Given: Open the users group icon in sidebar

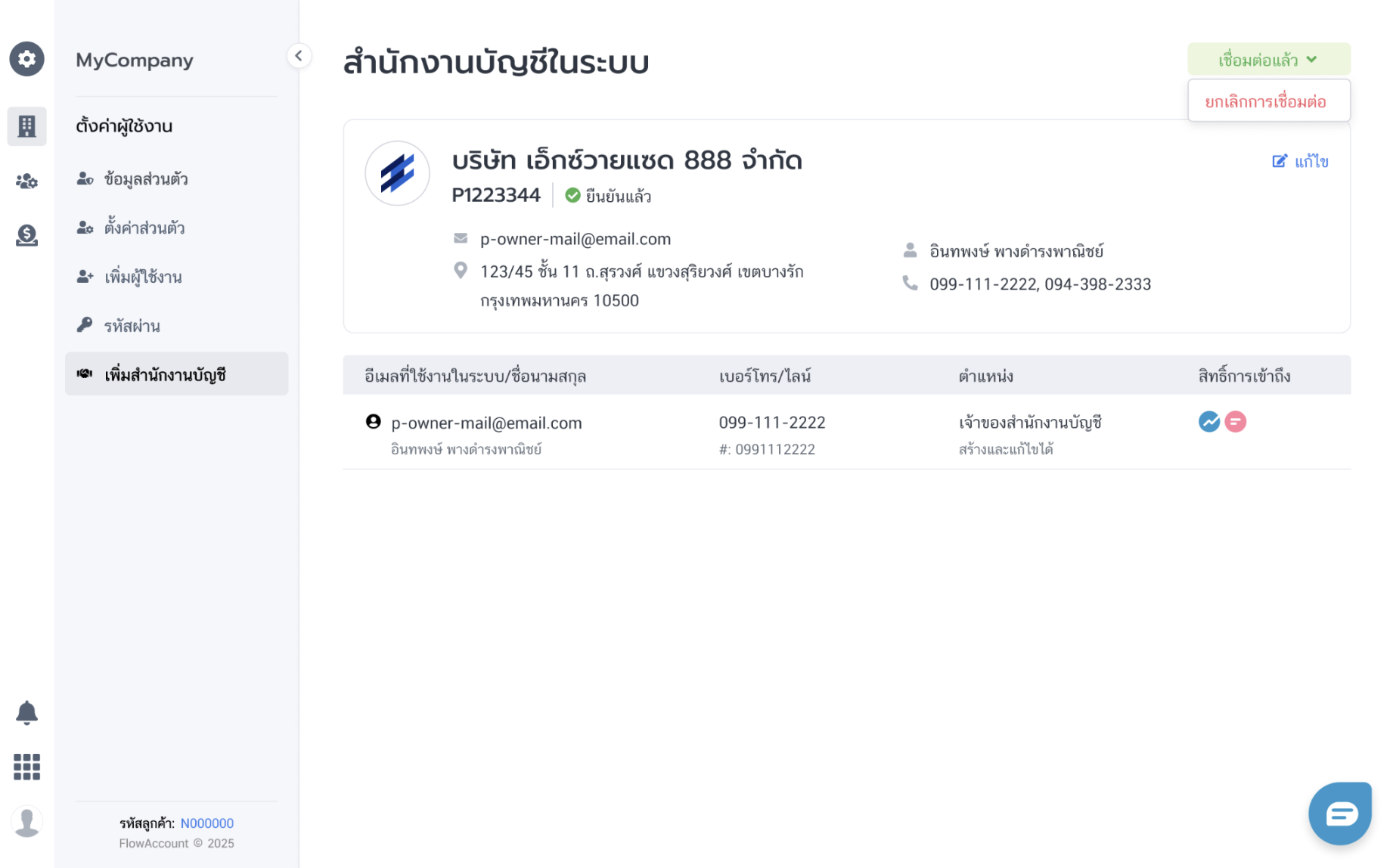Looking at the screenshot, I should (x=26, y=181).
